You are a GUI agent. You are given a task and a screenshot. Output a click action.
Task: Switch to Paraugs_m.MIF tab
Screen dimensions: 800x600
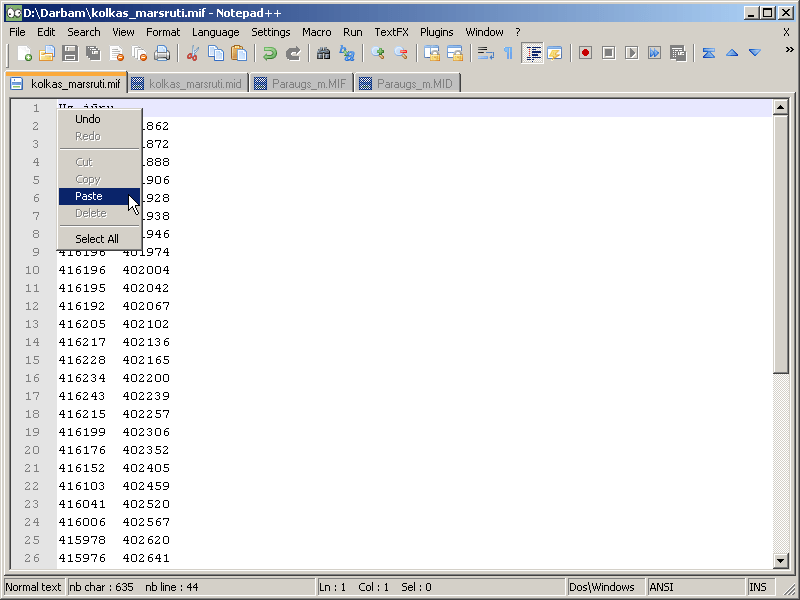pyautogui.click(x=302, y=84)
